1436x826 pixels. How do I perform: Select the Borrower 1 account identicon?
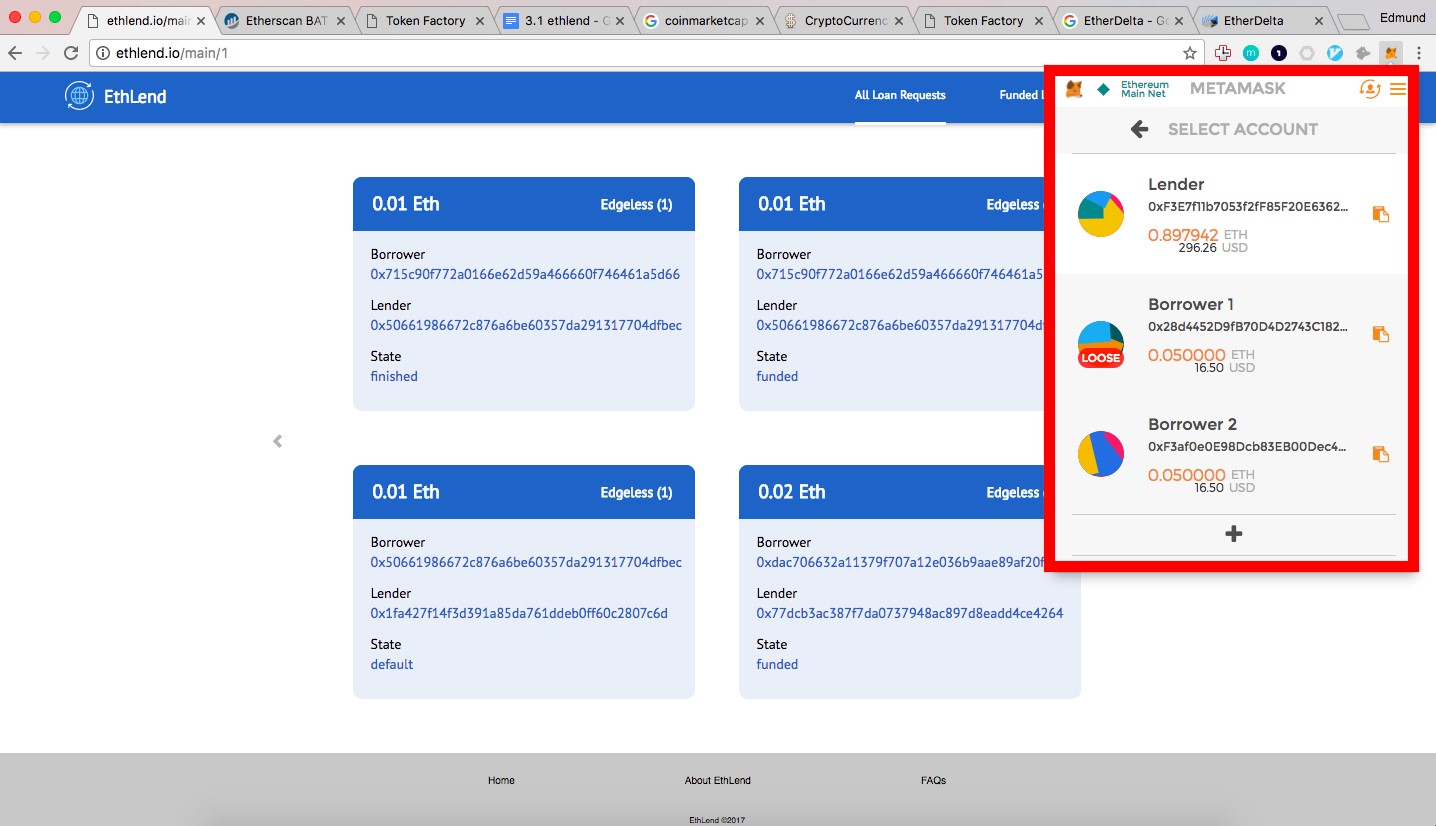(1101, 344)
